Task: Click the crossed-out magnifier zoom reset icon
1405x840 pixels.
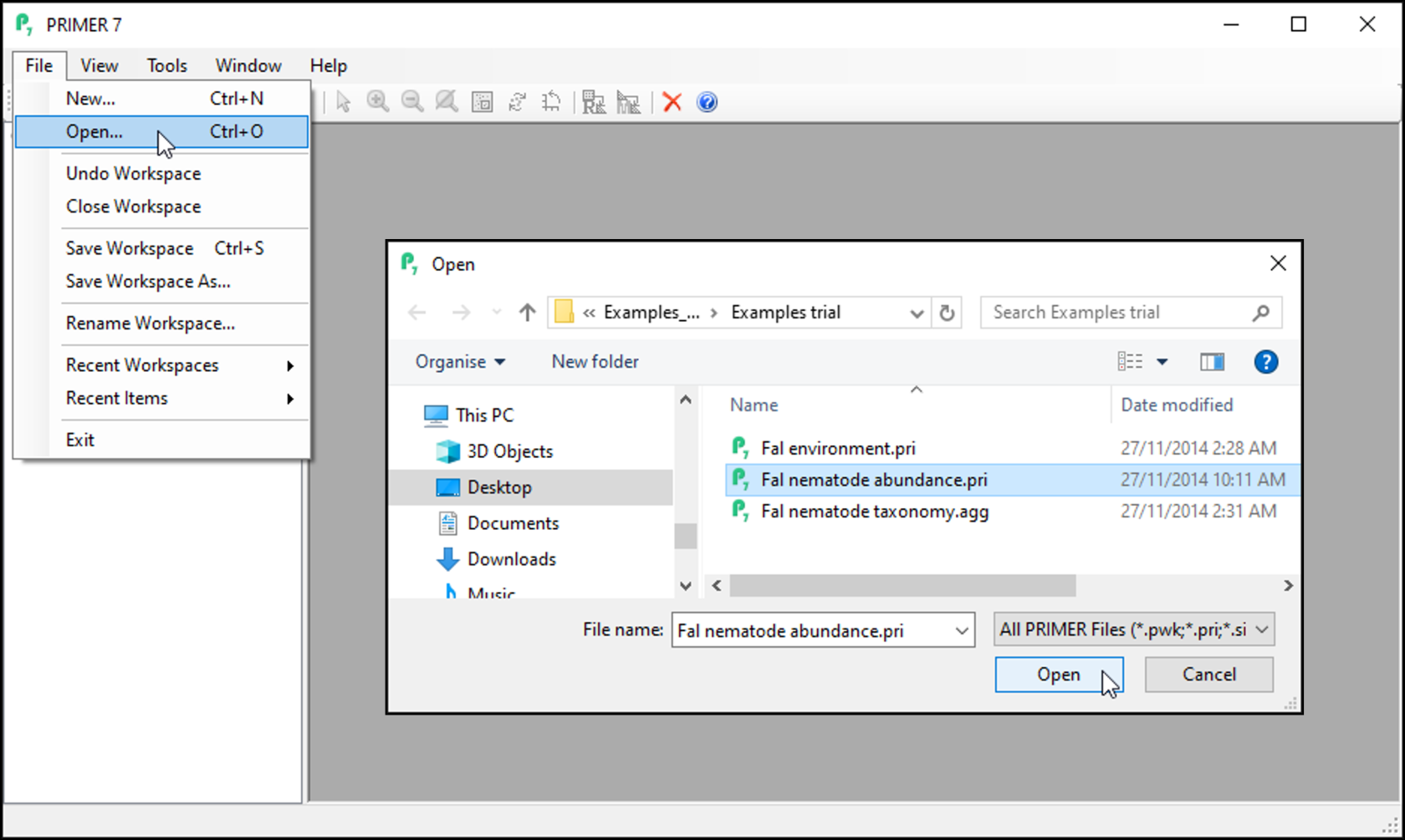Action: (447, 102)
